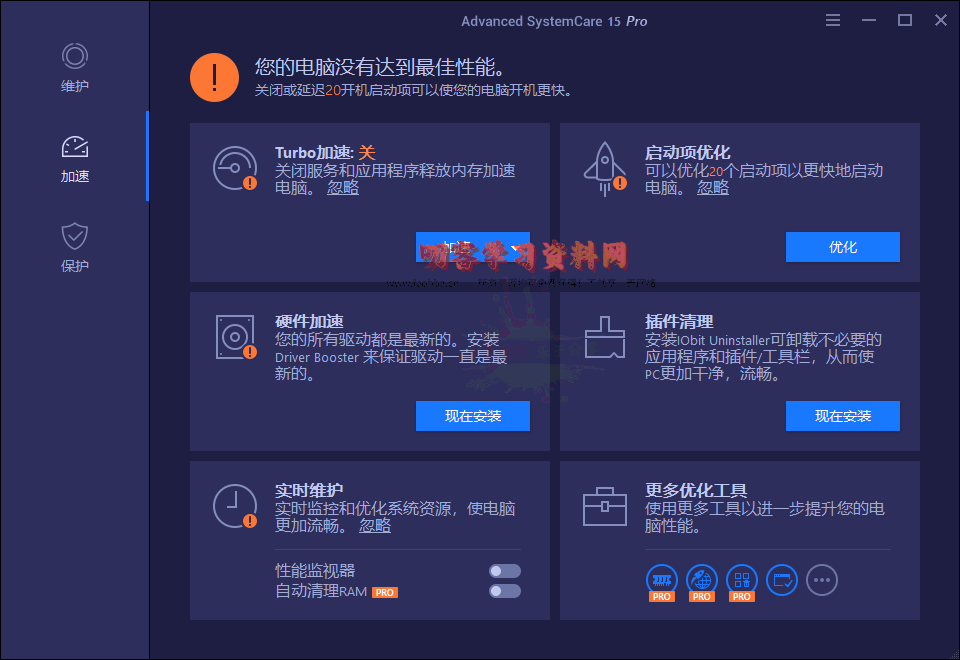The width and height of the screenshot is (960, 660).
Task: Open the hamburger menu at top right
Action: (833, 19)
